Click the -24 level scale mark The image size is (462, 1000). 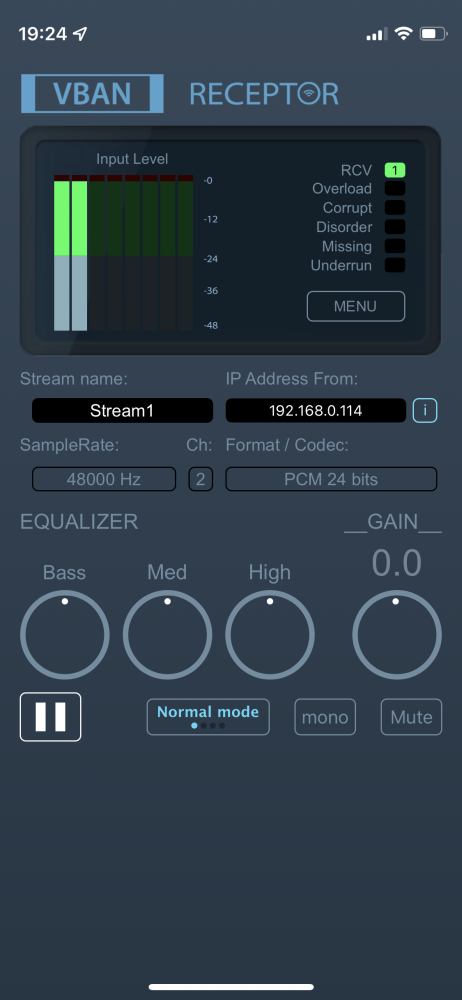(211, 259)
